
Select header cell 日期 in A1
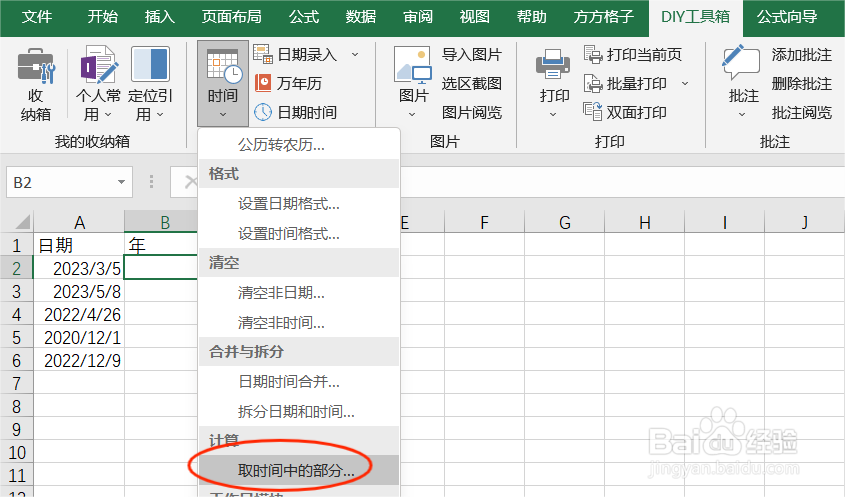tap(79, 245)
